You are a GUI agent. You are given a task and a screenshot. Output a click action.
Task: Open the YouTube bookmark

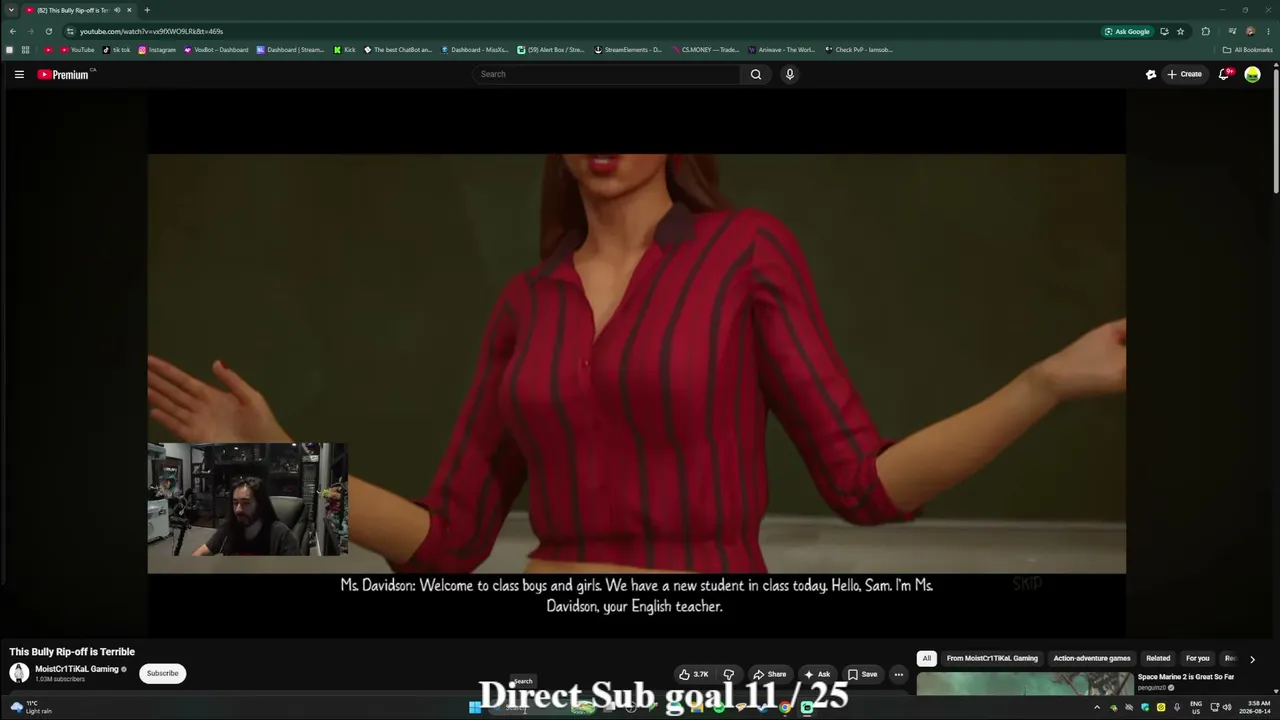pyautogui.click(x=77, y=50)
